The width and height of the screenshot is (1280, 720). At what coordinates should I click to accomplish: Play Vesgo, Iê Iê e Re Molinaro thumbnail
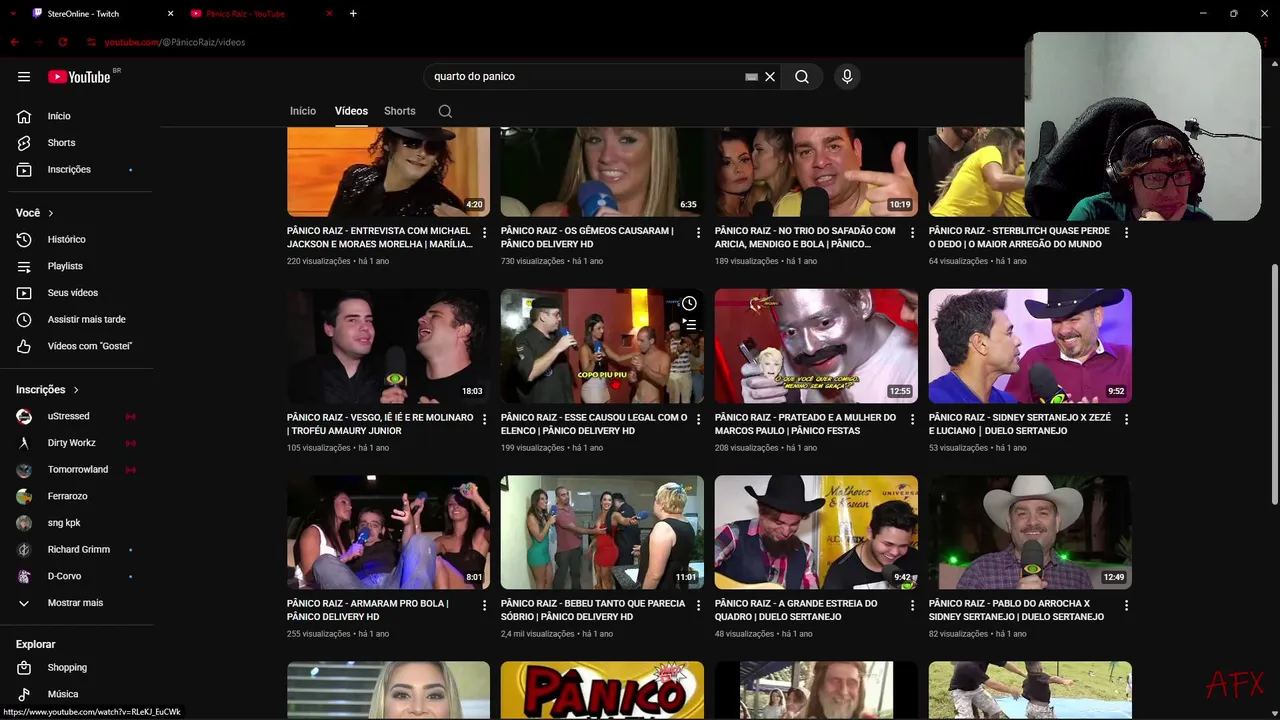click(x=388, y=346)
